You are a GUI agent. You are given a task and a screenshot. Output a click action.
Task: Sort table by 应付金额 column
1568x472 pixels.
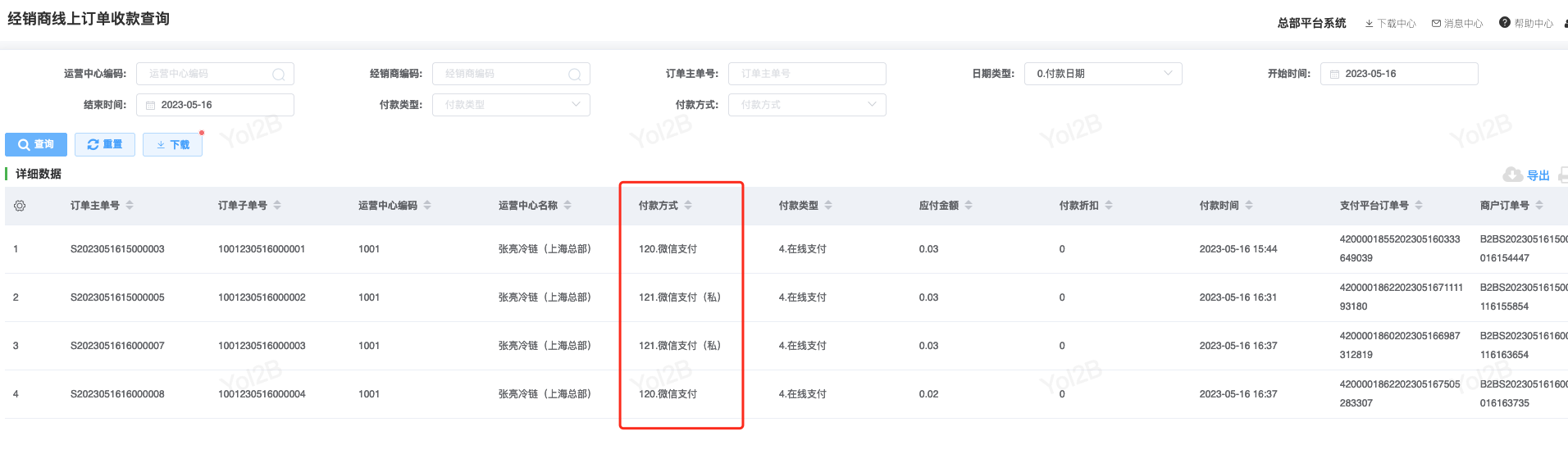click(969, 206)
